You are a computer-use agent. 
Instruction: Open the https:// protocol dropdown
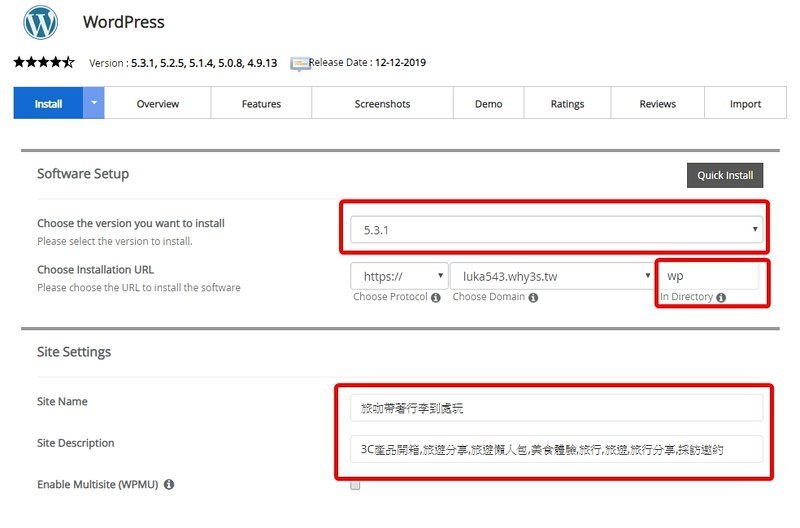[x=399, y=276]
